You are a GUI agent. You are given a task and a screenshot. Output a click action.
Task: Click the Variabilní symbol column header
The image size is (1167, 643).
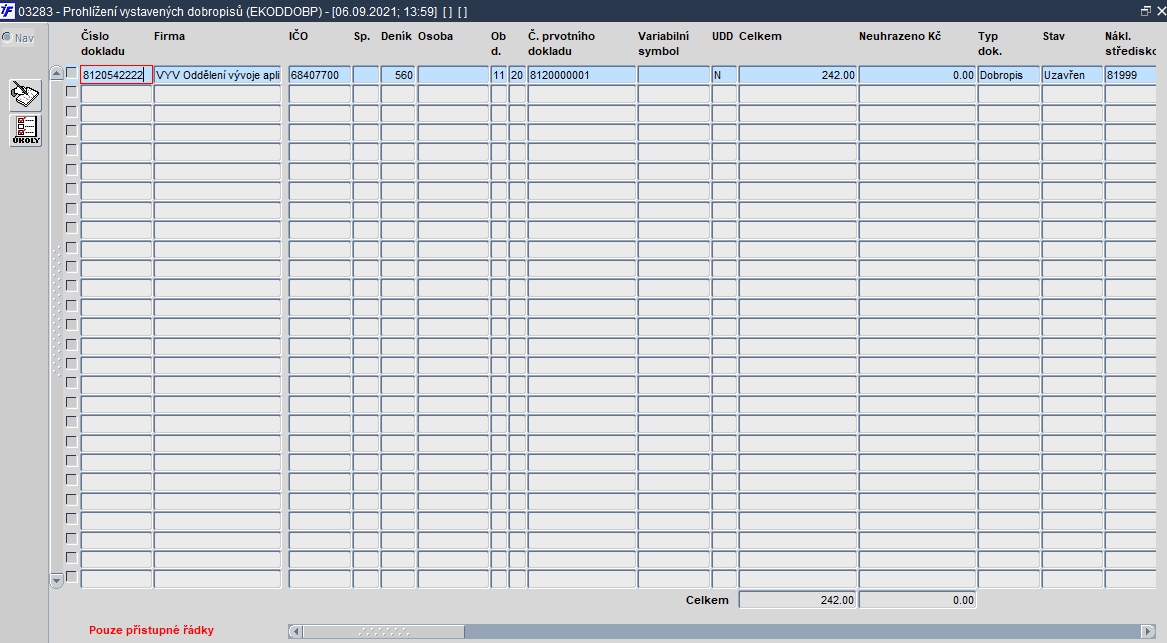pyautogui.click(x=663, y=44)
